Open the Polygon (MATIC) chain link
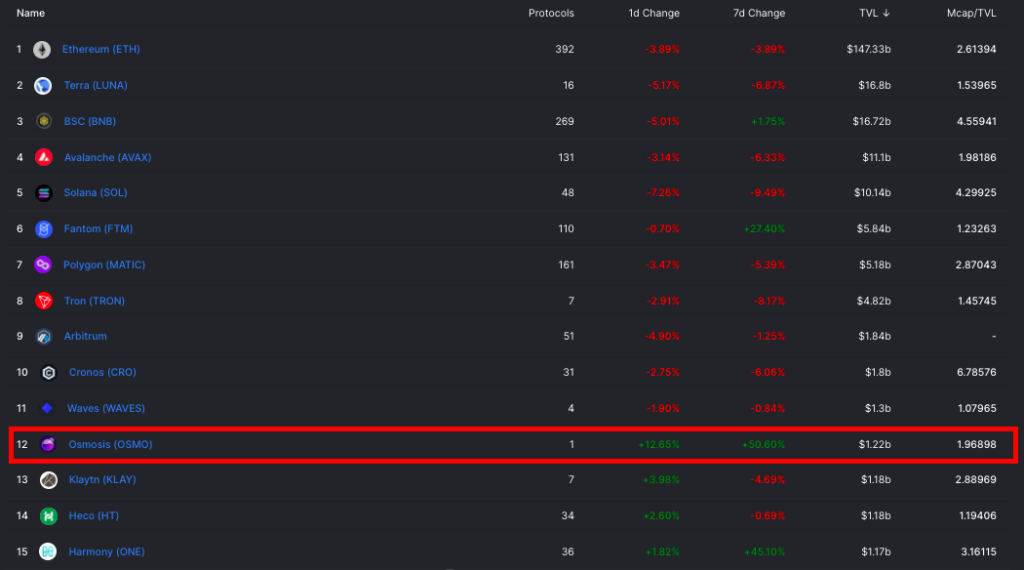Viewport: 1024px width, 570px height. [x=104, y=264]
